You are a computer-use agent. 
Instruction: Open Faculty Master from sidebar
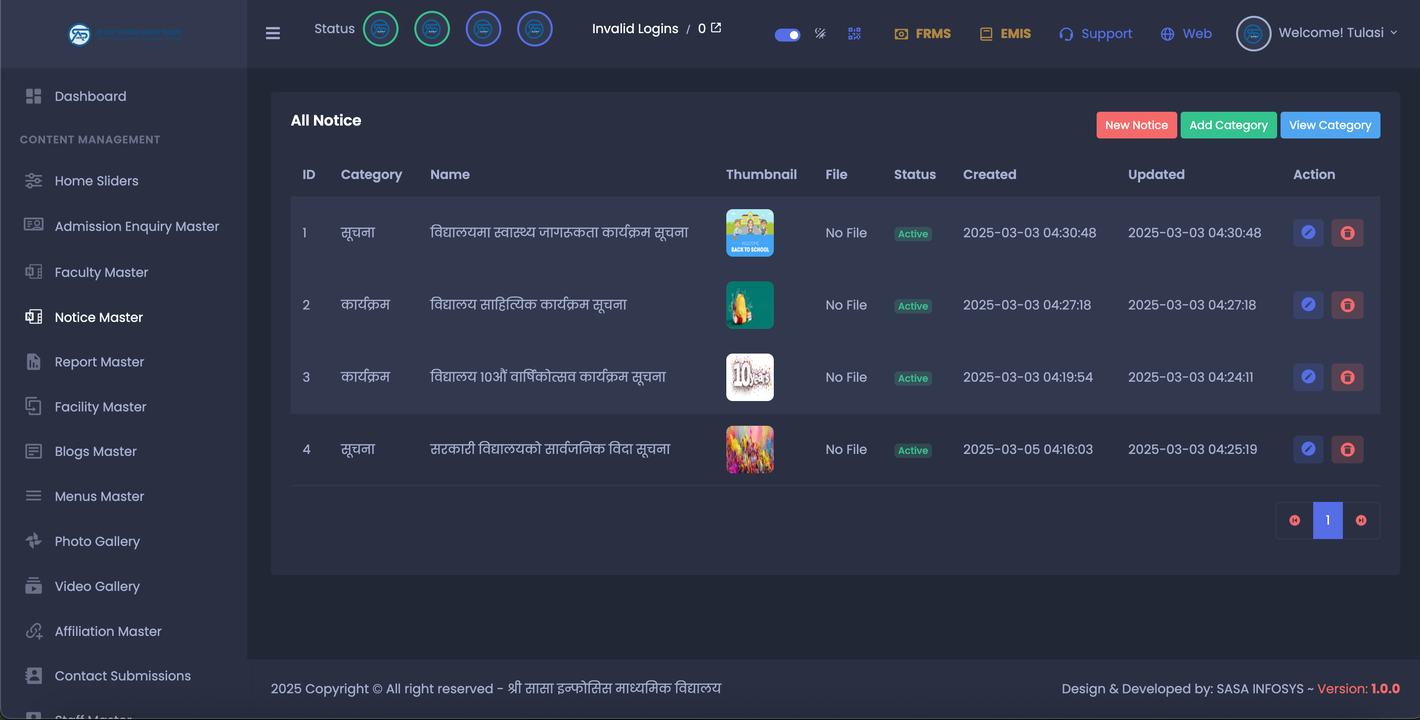pyautogui.click(x=101, y=272)
